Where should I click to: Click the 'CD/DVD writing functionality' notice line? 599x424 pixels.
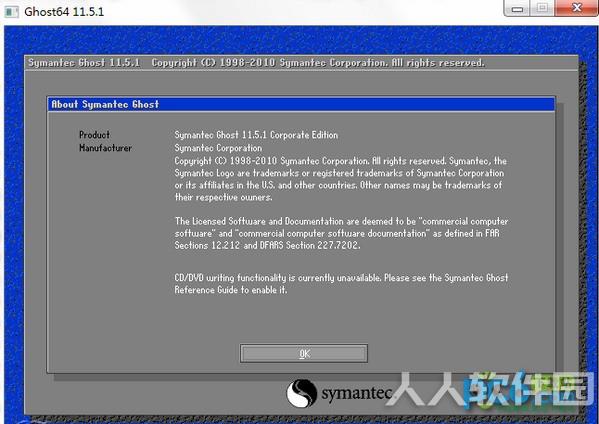click(341, 278)
